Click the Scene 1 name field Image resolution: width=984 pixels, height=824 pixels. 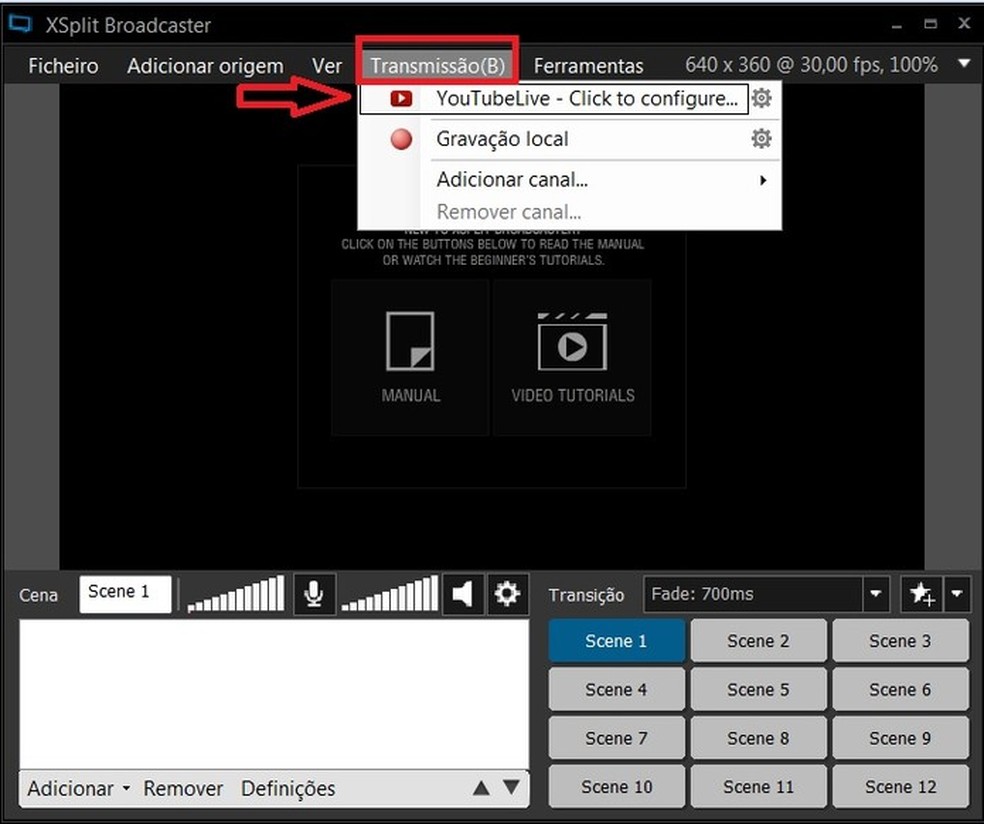pos(125,592)
